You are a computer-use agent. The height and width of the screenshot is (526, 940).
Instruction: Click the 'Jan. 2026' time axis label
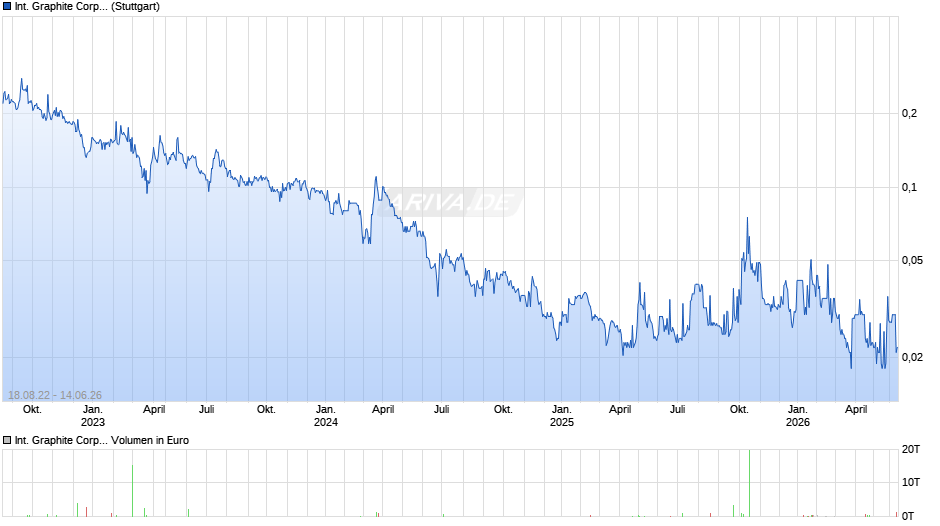[798, 416]
